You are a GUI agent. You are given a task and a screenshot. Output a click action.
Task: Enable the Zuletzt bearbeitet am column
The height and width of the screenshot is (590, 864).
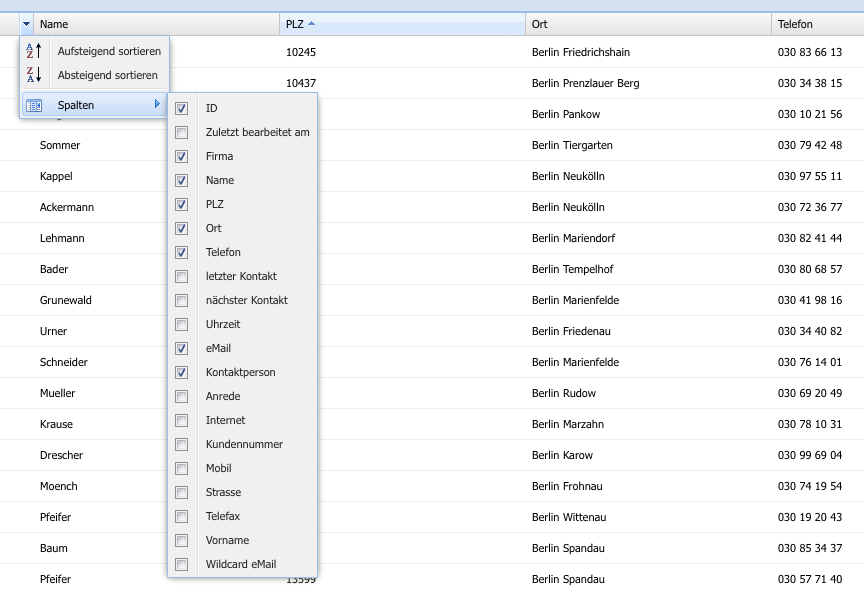[181, 132]
